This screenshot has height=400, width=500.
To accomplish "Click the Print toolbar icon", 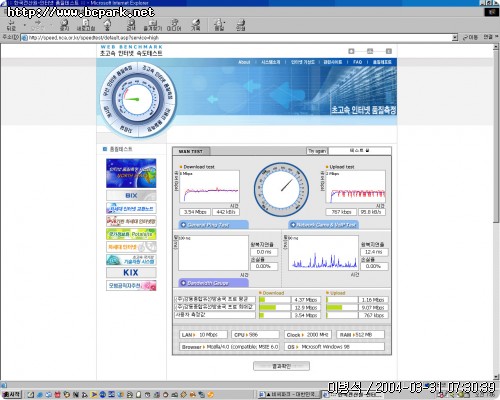I will pyautogui.click(x=241, y=25).
